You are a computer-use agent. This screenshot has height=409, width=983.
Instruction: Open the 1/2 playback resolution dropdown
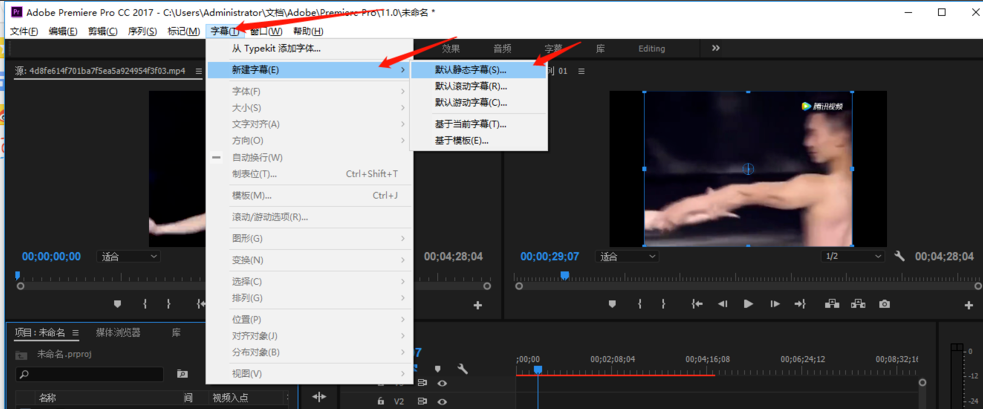pos(846,256)
